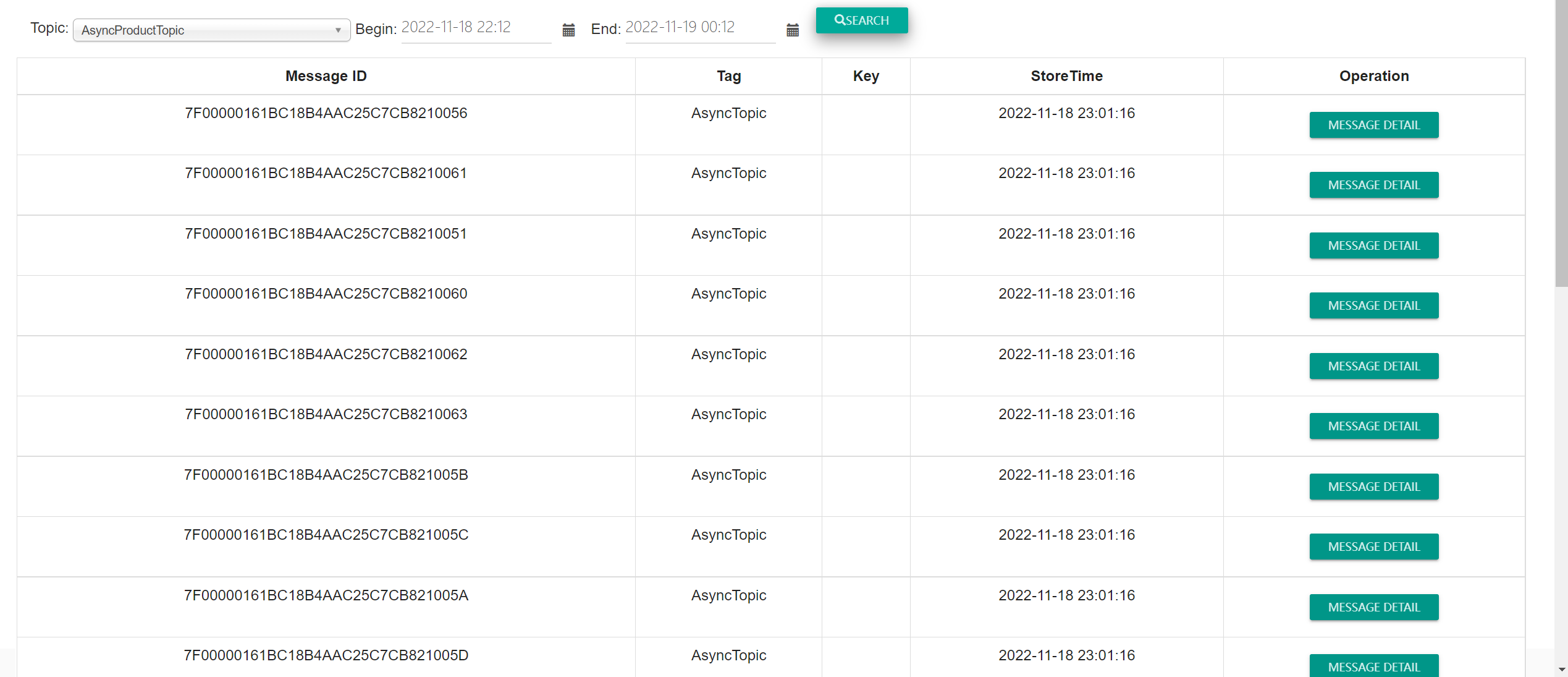This screenshot has width=1568, height=677.
Task: Click the Message ID column header
Action: [326, 76]
